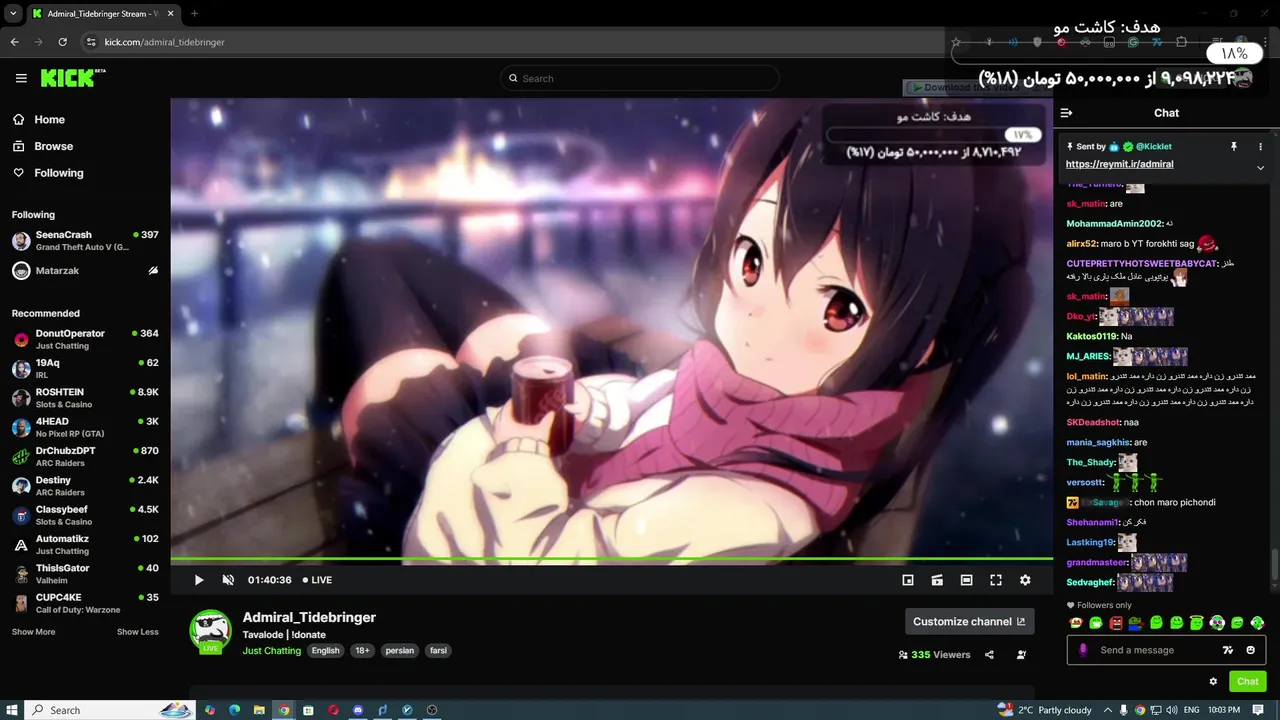The width and height of the screenshot is (1280, 720).
Task: Open 19Aq IRL channel
Action: pyautogui.click(x=85, y=369)
